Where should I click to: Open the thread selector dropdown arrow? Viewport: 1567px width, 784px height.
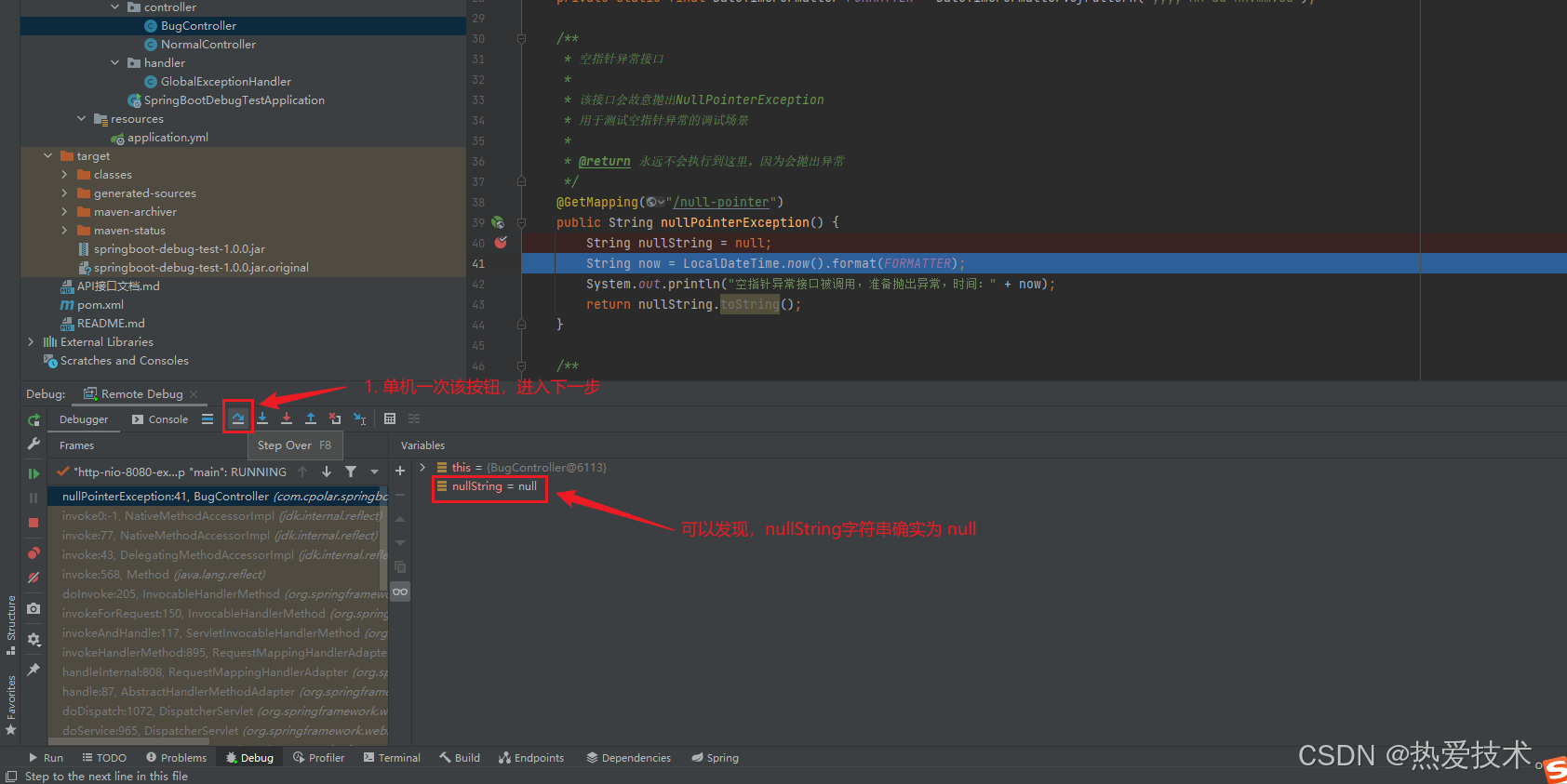pos(374,472)
